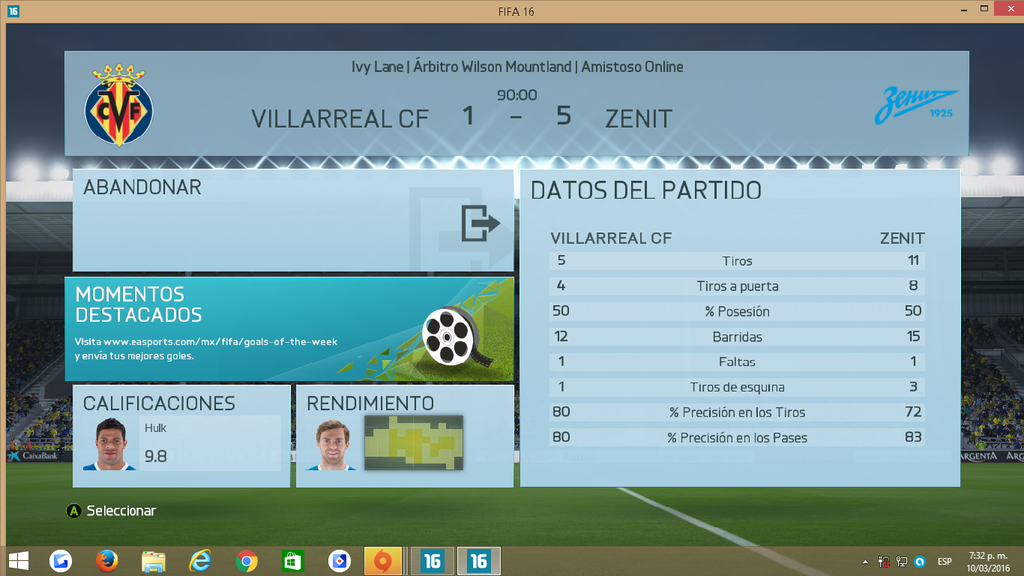Click the ESP input language indicator

(944, 562)
